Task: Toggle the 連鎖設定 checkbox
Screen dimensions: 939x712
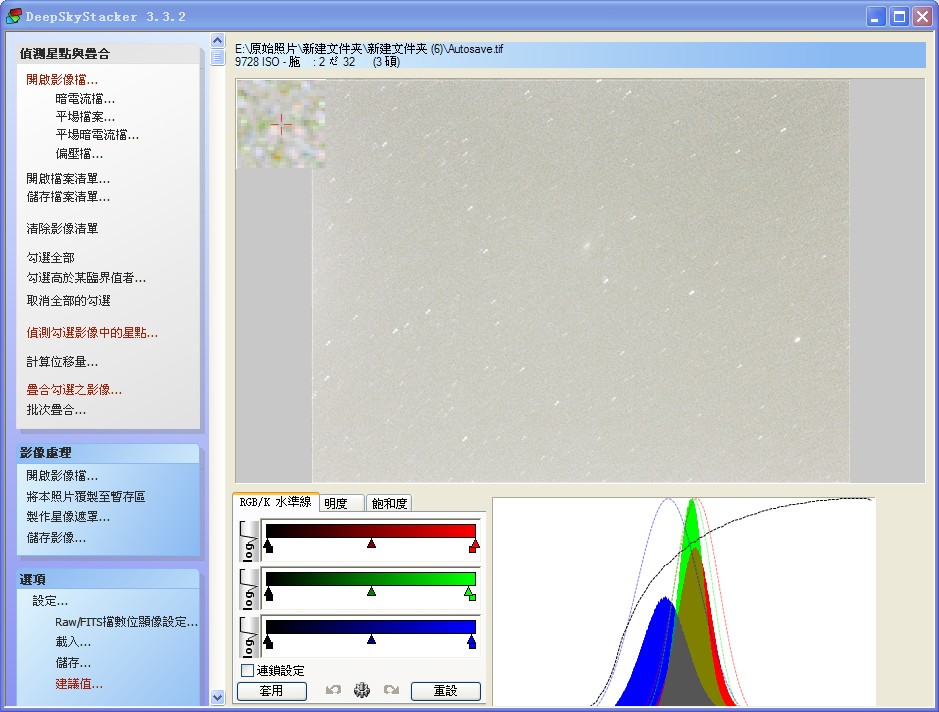Action: tap(247, 670)
